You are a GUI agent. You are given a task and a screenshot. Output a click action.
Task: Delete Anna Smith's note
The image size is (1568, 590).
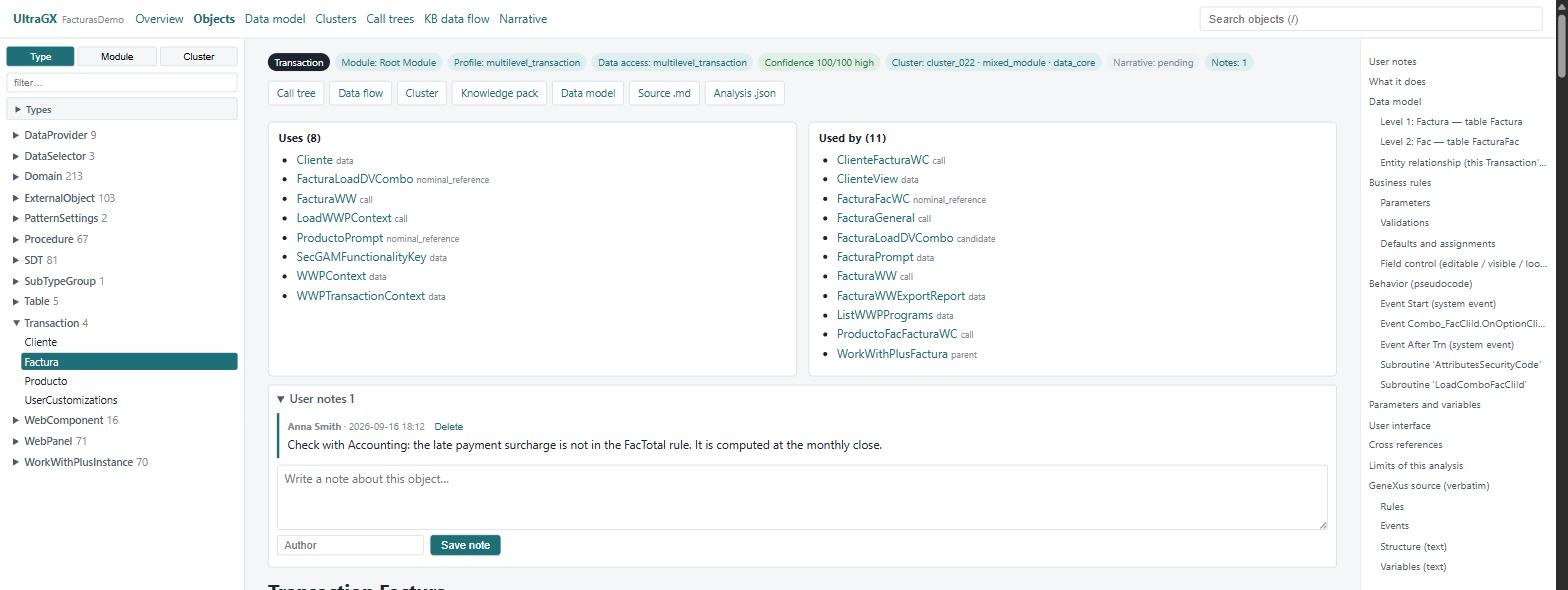[449, 427]
